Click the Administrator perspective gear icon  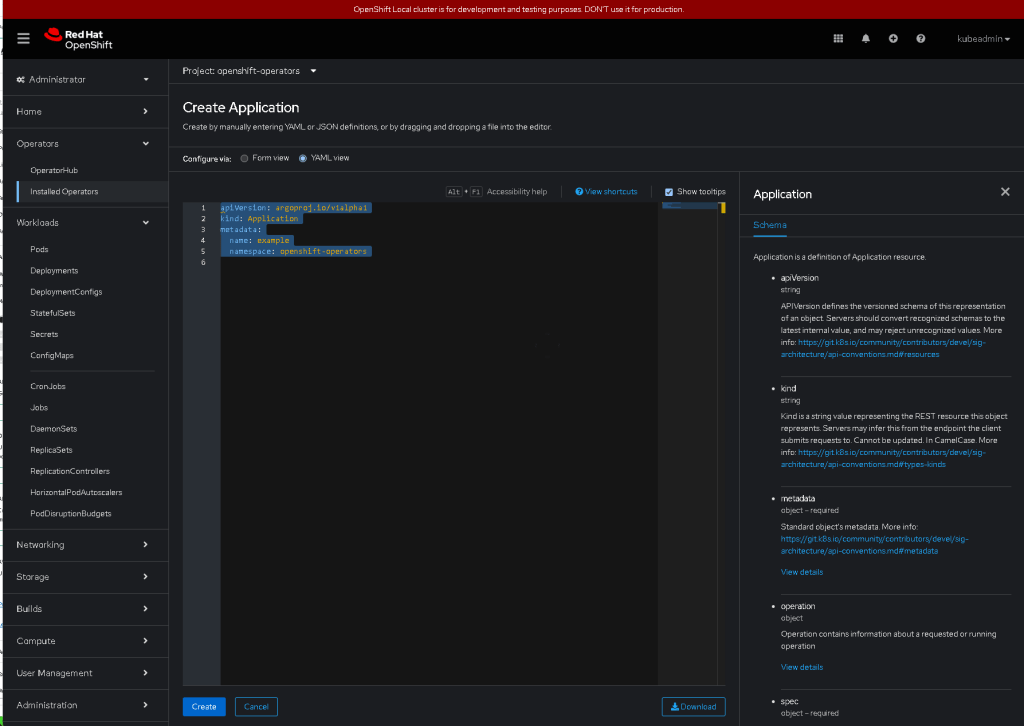coord(20,80)
